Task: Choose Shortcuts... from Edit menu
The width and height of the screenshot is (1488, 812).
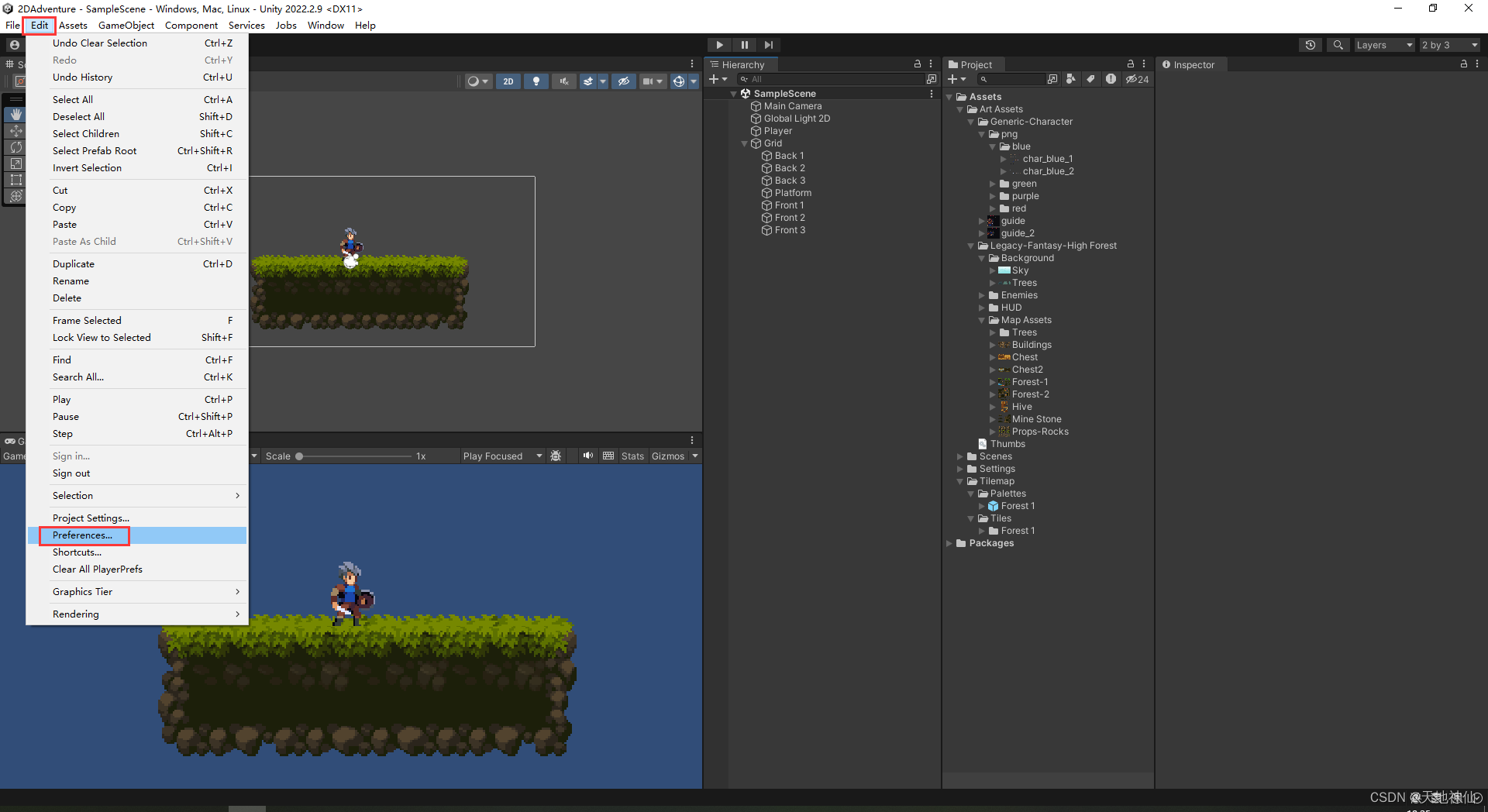Action: 137,552
